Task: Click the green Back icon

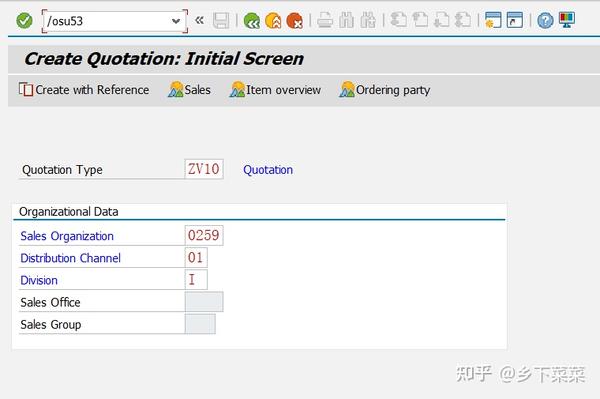Action: click(251, 21)
